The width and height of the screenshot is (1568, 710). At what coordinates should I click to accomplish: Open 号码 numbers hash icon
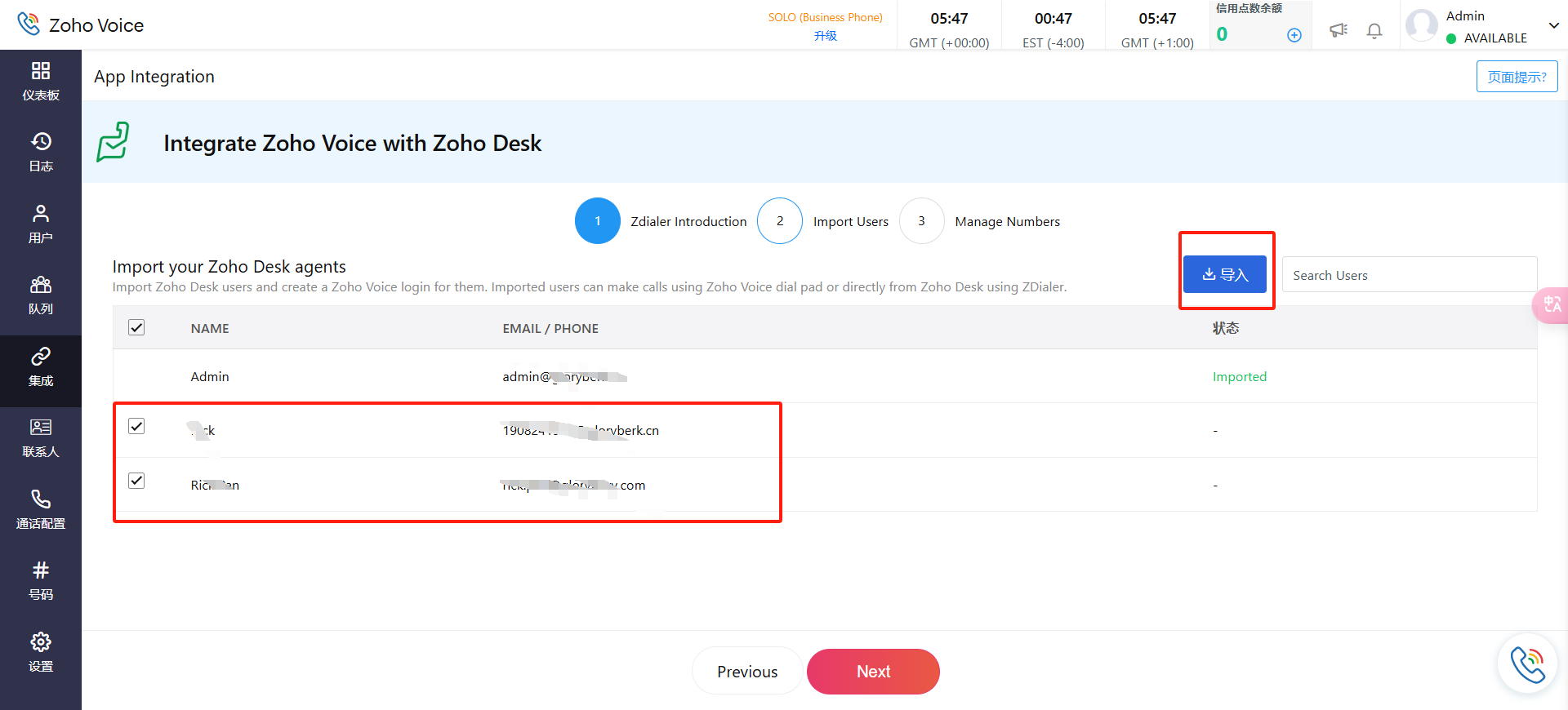point(41,580)
